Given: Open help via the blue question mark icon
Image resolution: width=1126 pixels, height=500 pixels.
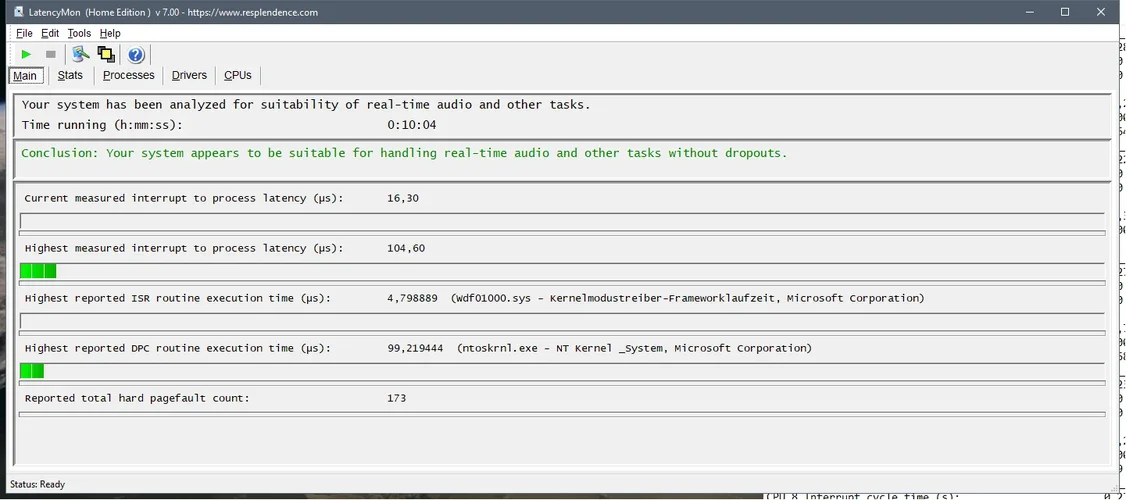Looking at the screenshot, I should point(136,55).
